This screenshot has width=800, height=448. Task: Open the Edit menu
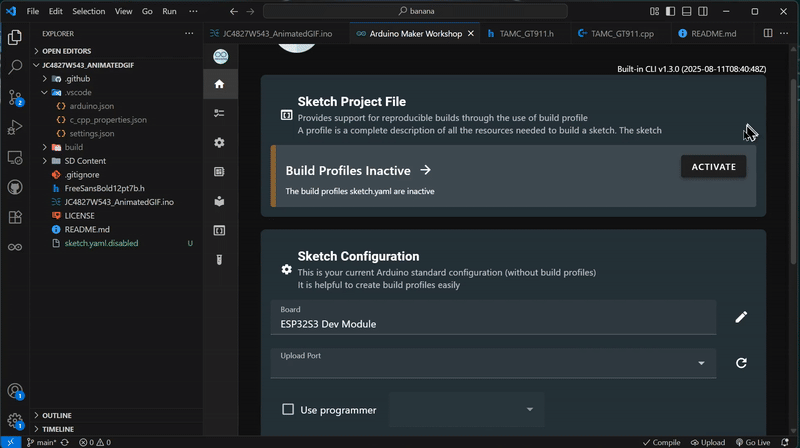click(x=56, y=11)
